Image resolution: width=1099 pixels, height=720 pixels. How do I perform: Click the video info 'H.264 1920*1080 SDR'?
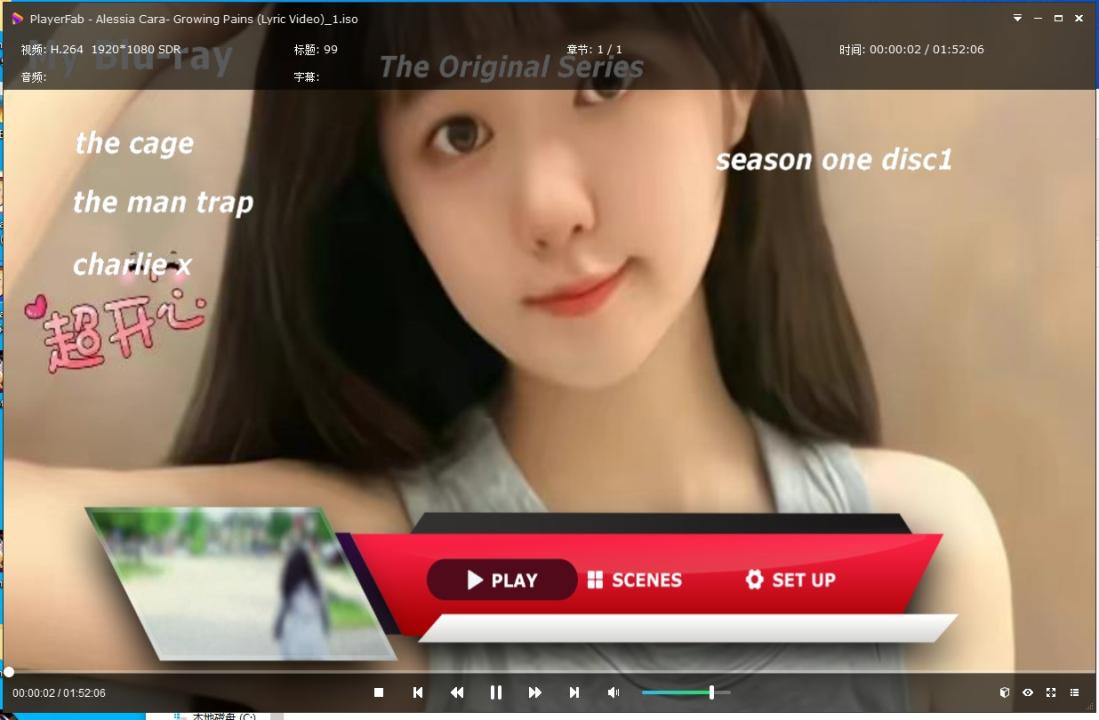tap(116, 50)
